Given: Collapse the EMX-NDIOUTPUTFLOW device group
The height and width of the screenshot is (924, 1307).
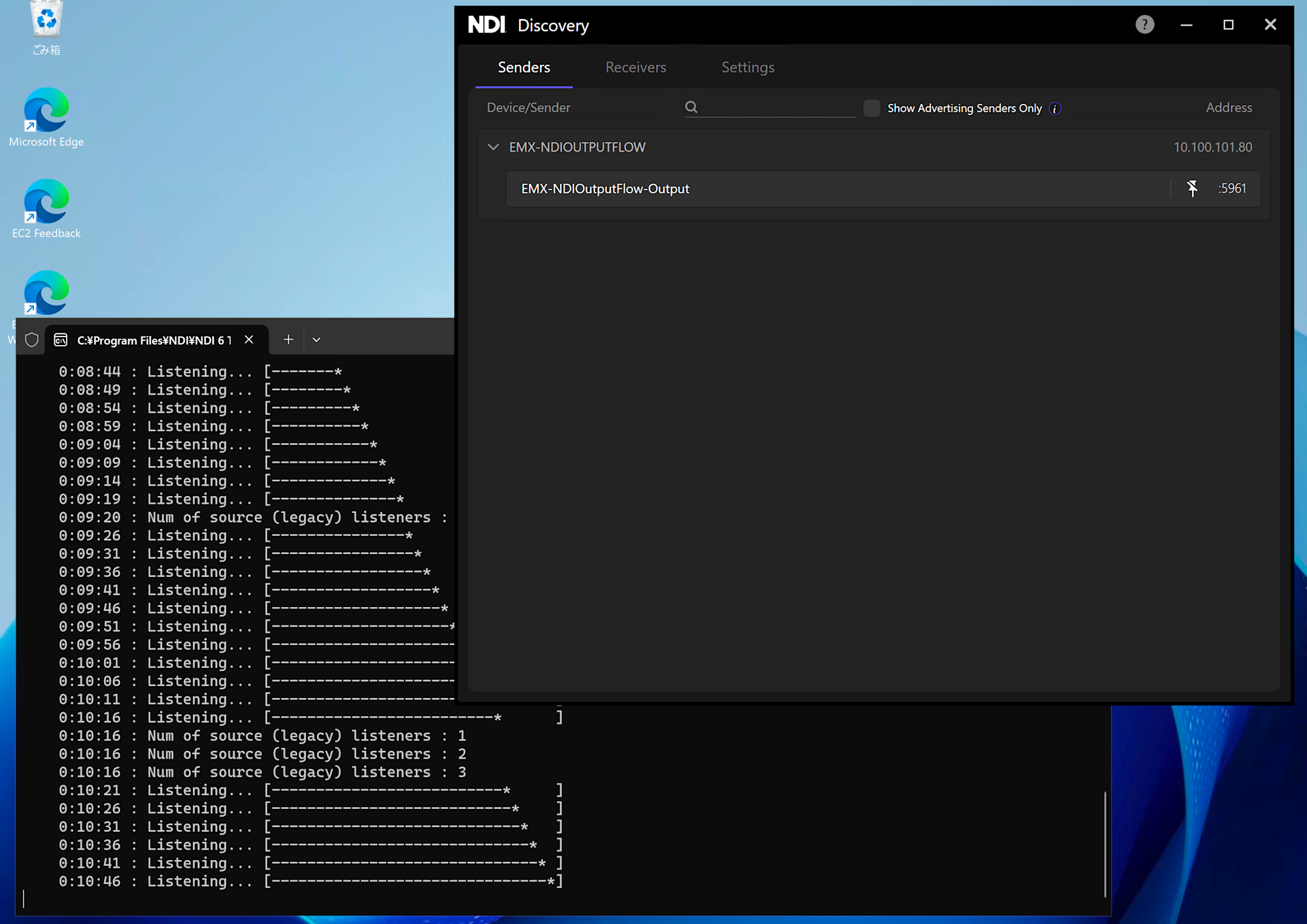Looking at the screenshot, I should (493, 147).
